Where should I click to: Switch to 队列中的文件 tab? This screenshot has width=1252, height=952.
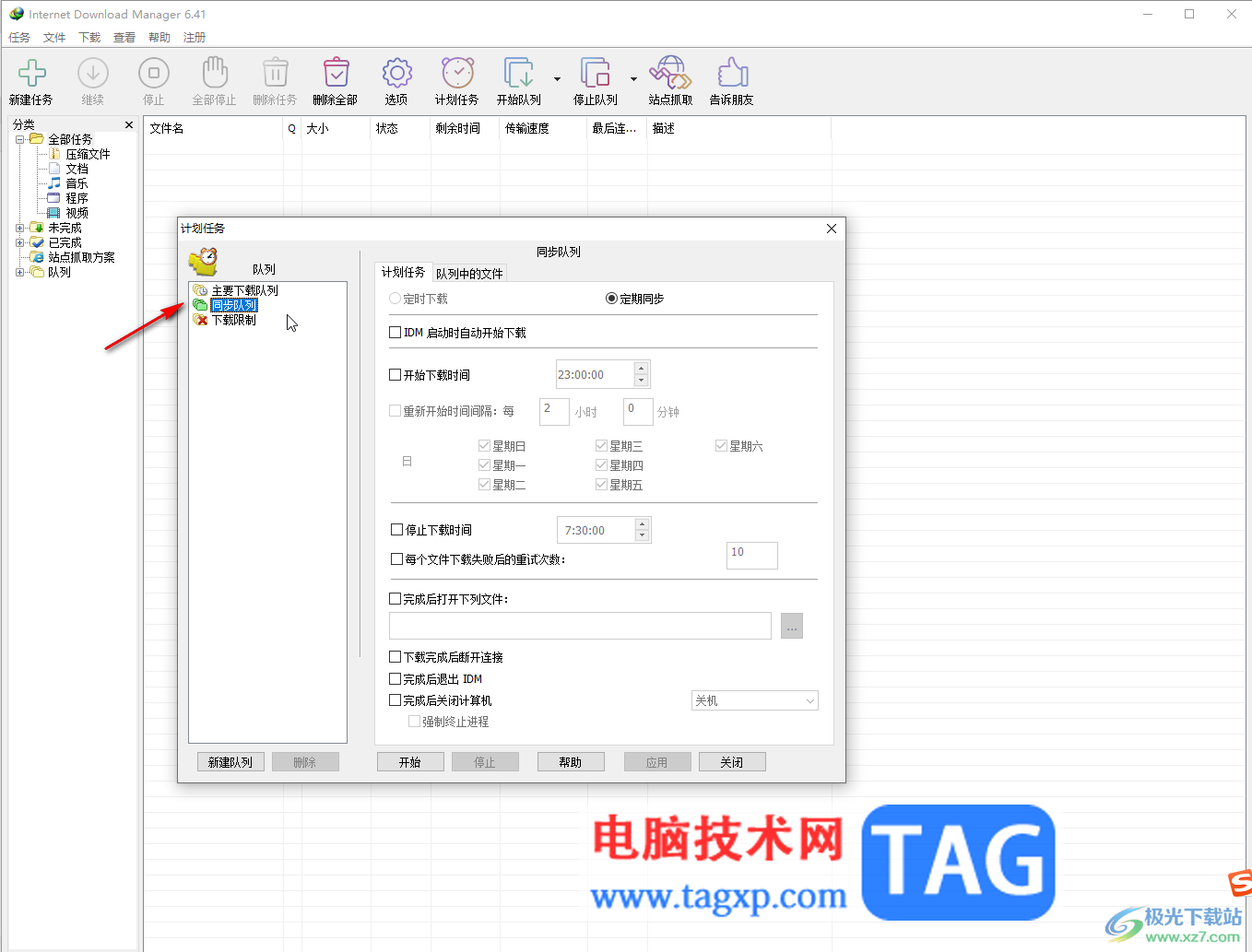(x=469, y=274)
